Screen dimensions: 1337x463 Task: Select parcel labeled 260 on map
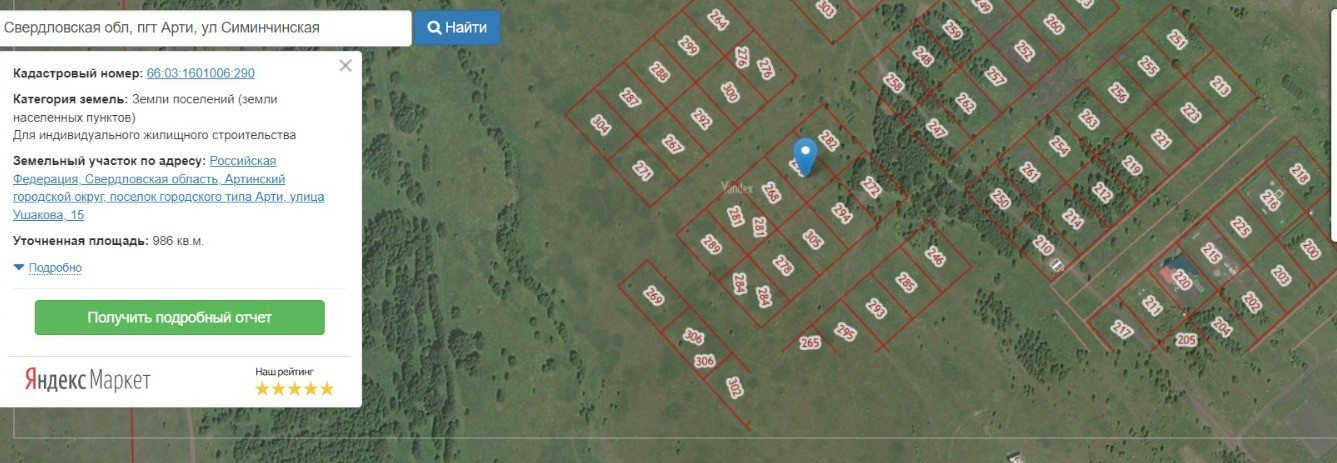coord(1053,24)
